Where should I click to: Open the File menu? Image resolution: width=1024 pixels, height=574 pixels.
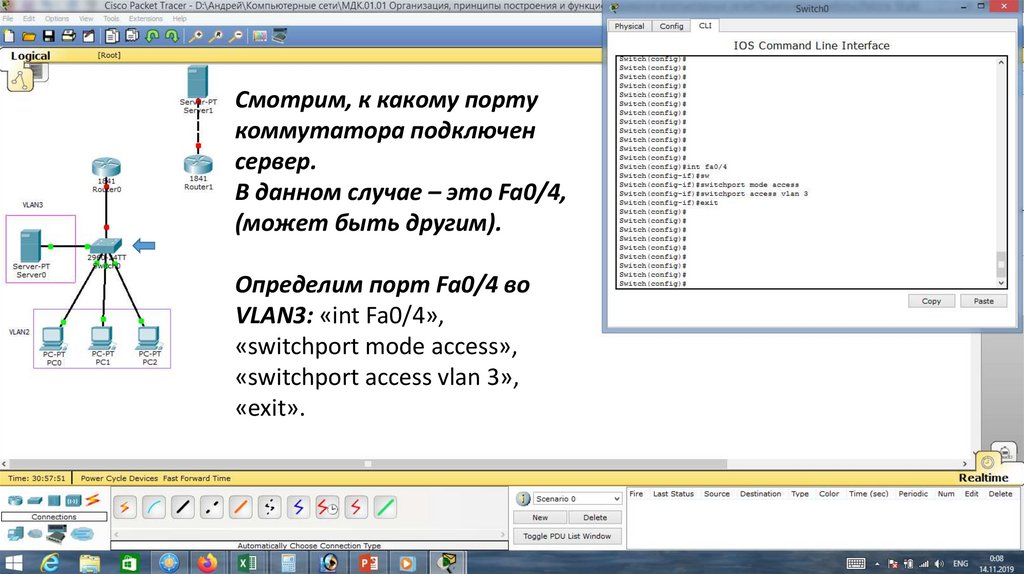[8, 19]
